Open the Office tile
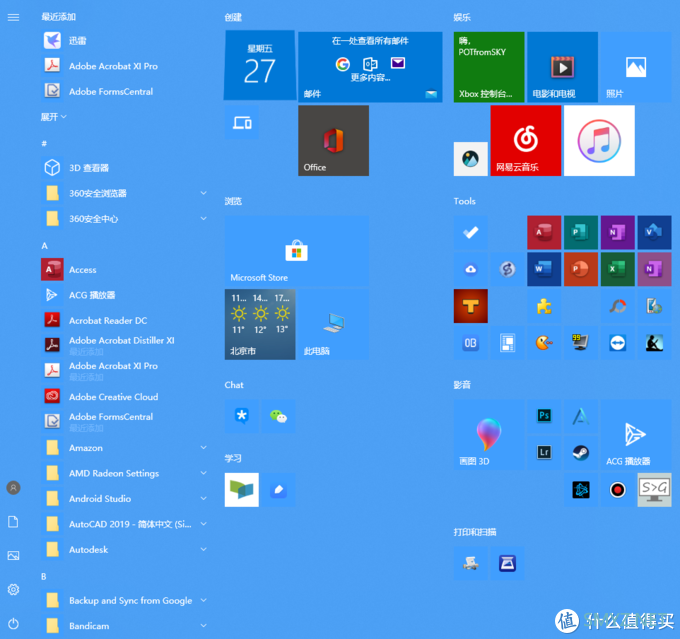 click(x=333, y=141)
